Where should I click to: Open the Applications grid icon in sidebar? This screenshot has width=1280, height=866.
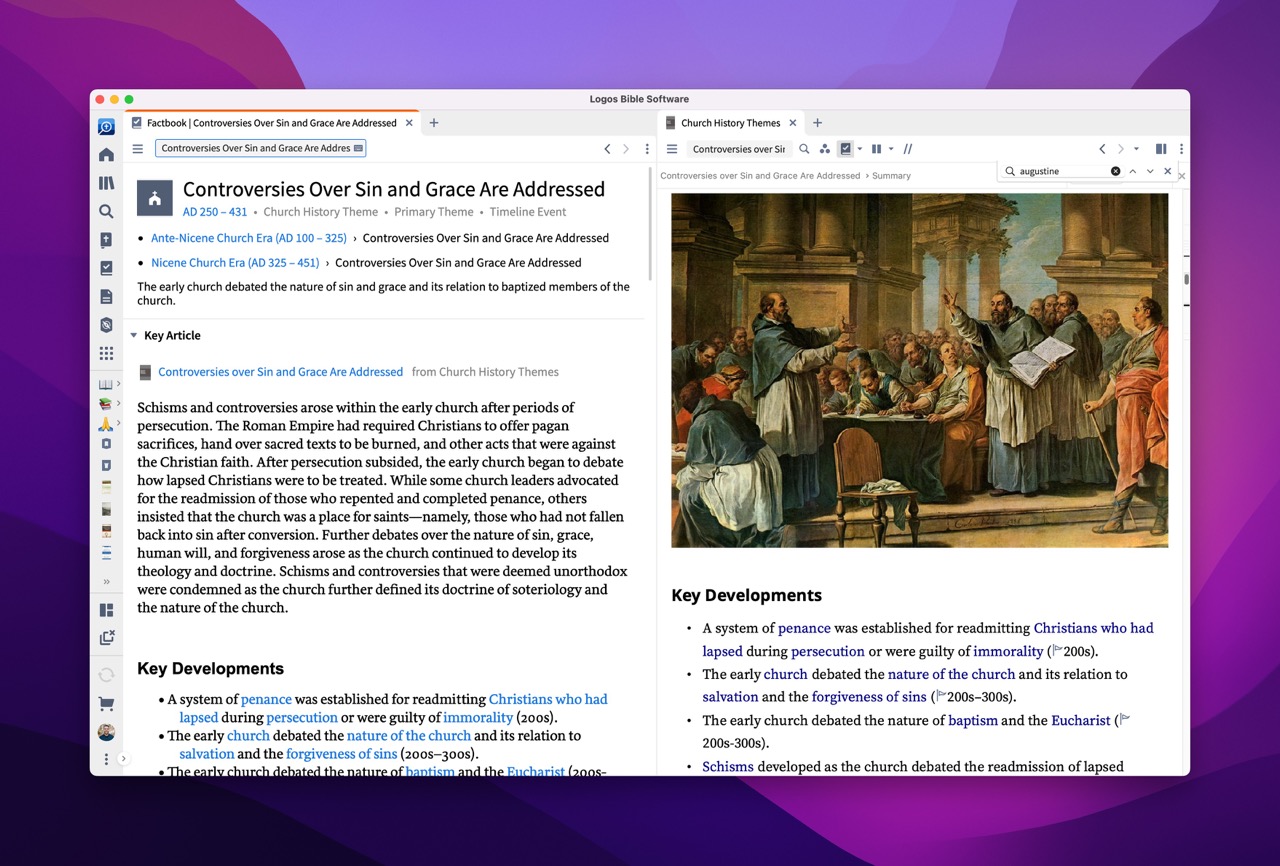point(106,353)
